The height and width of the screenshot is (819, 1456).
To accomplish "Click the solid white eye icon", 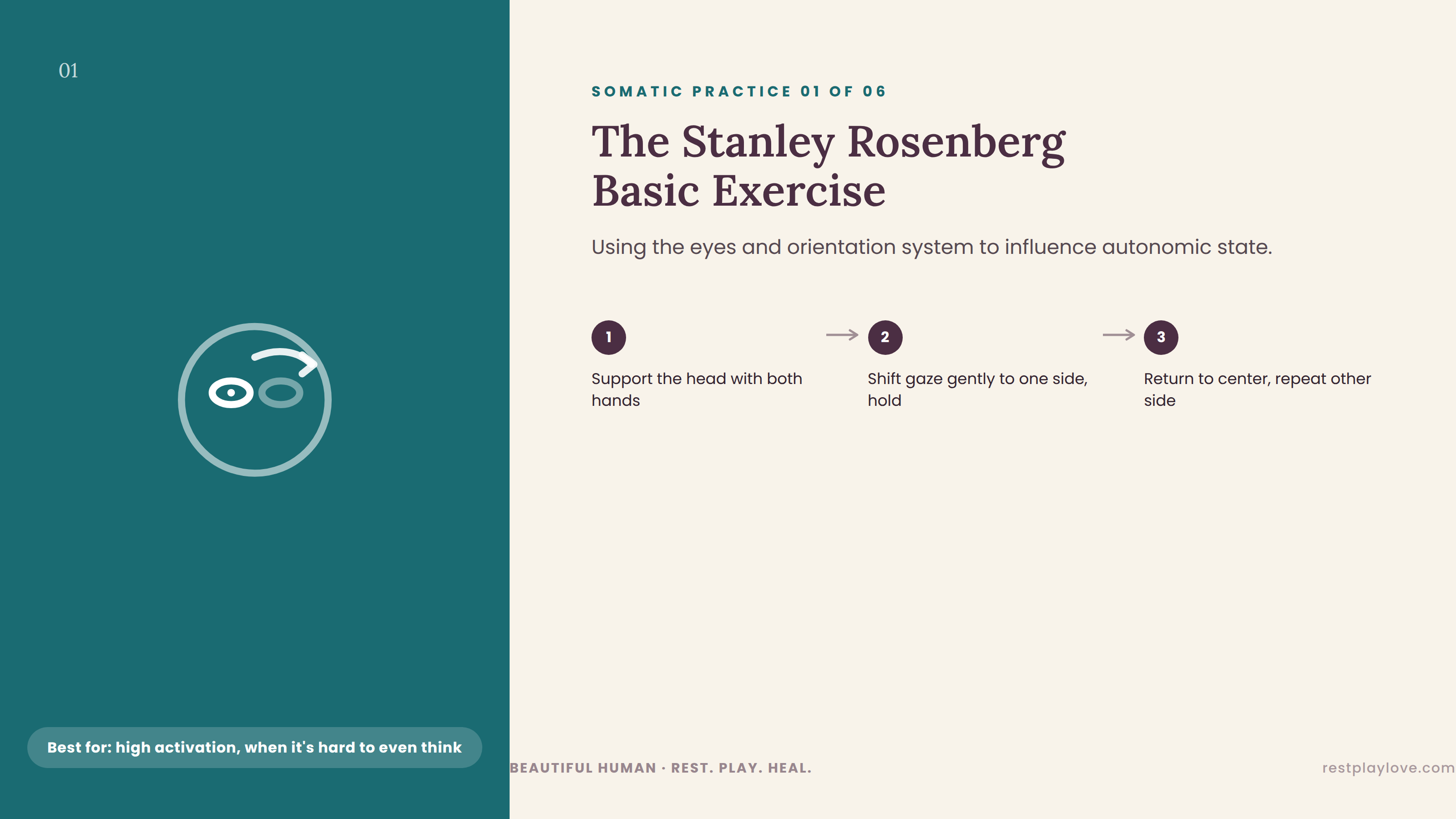I will coord(231,392).
